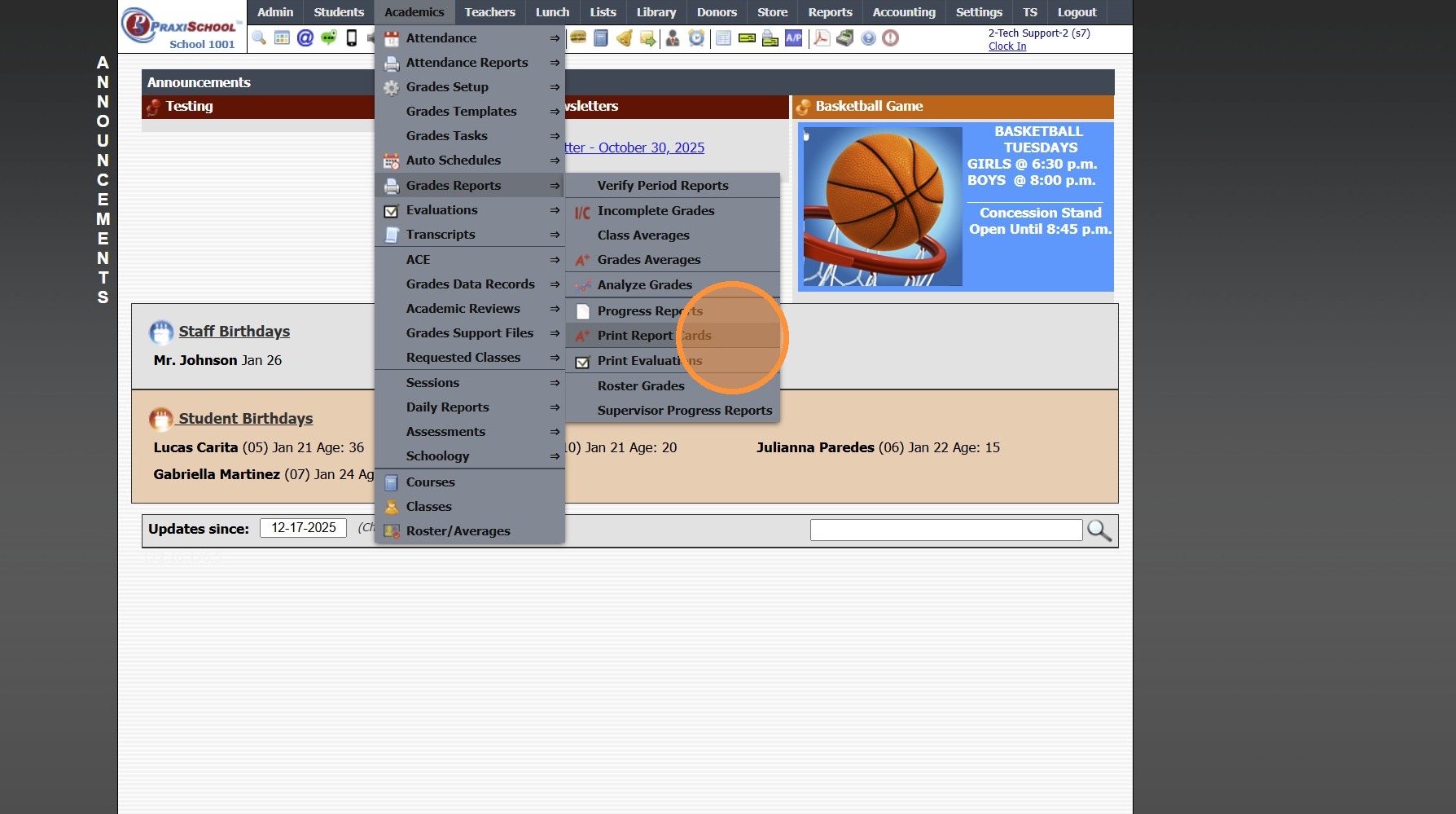This screenshot has height=814, width=1456.
Task: Click the search magnifier beside the bottom field
Action: tap(1099, 530)
